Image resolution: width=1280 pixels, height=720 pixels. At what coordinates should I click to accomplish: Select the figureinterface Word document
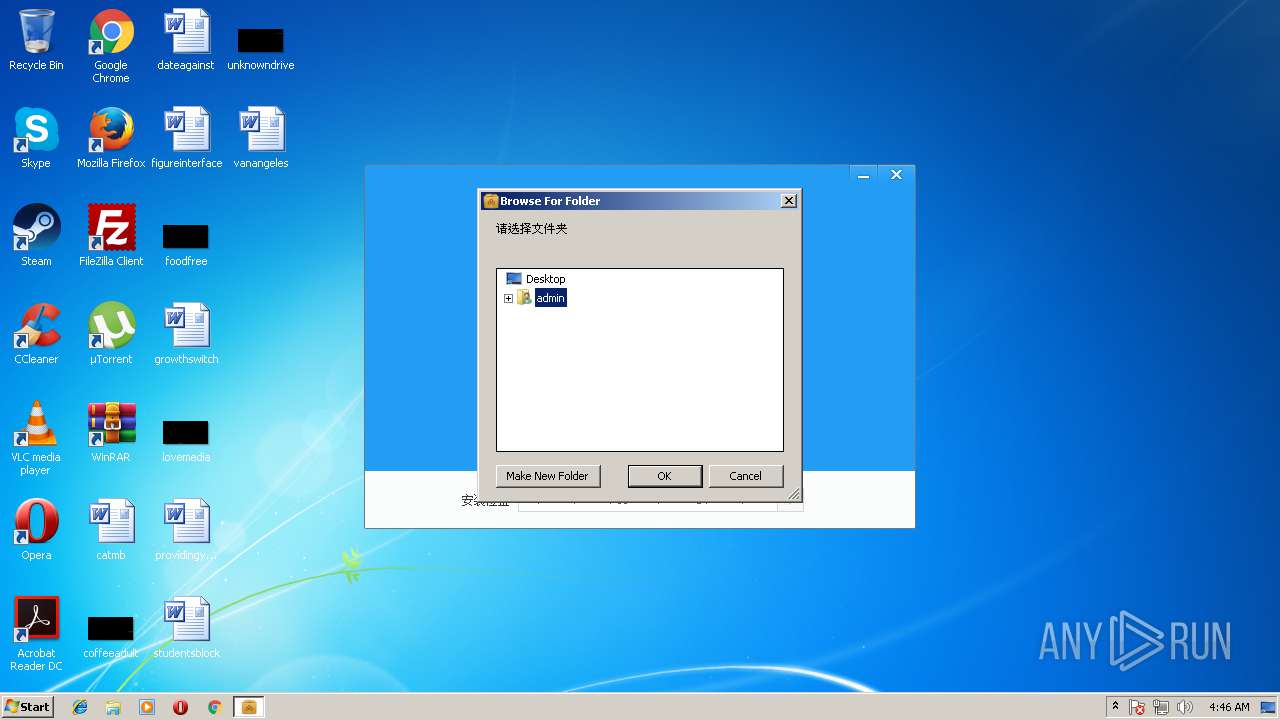[x=186, y=138]
